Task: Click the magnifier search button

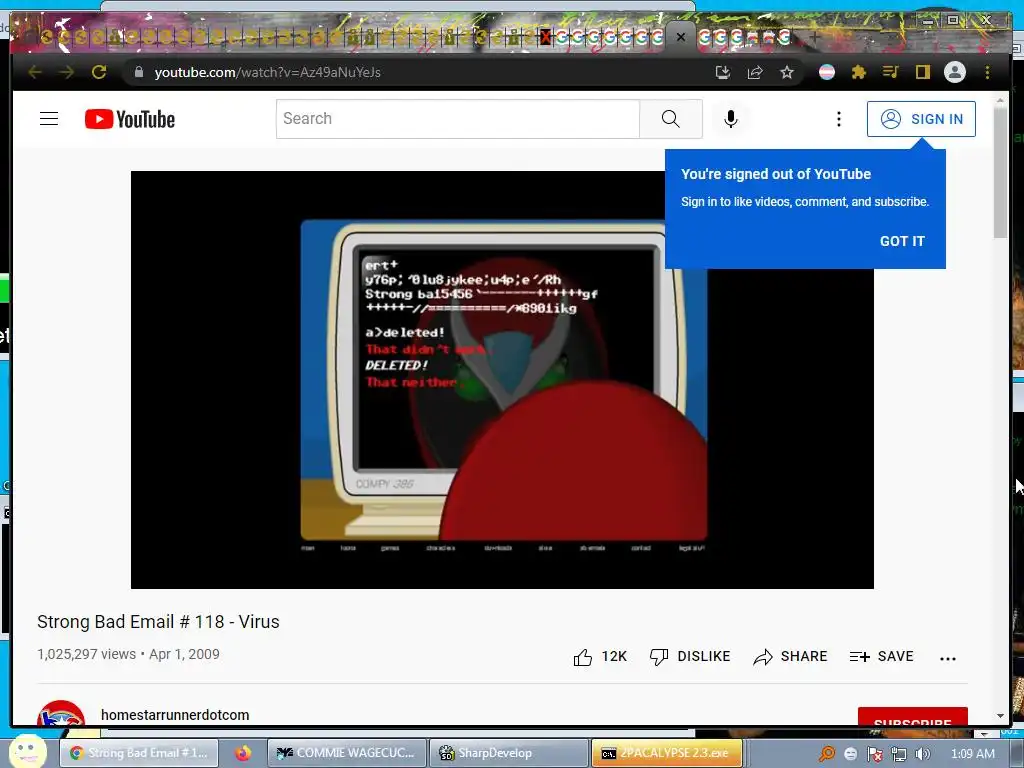Action: [x=671, y=119]
